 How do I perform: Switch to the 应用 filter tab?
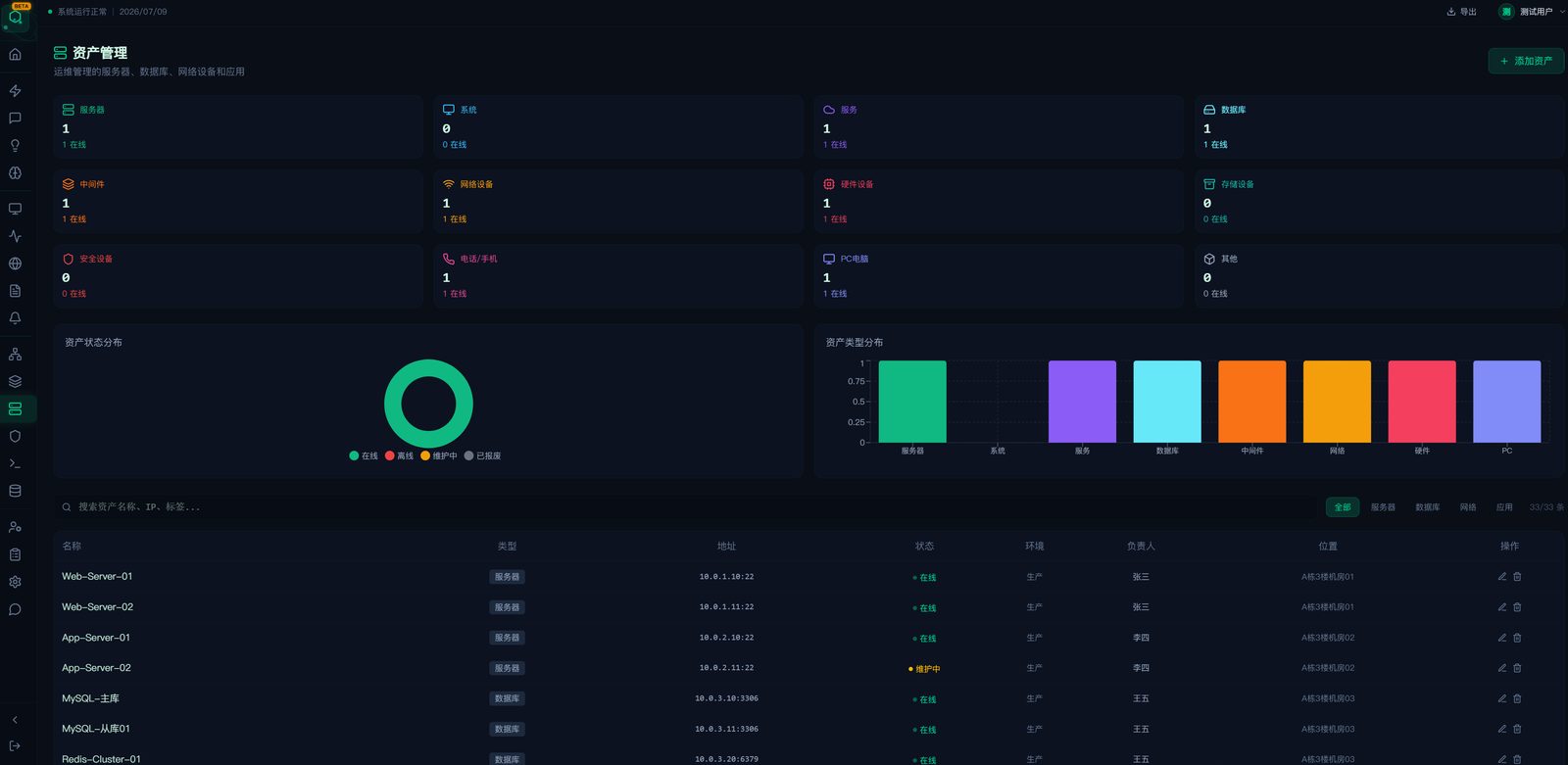pyautogui.click(x=1504, y=507)
